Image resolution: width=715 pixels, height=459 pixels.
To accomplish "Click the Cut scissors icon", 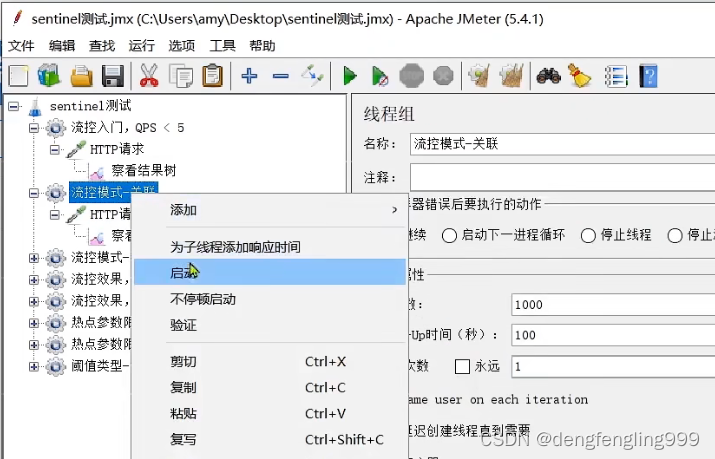I will point(149,76).
